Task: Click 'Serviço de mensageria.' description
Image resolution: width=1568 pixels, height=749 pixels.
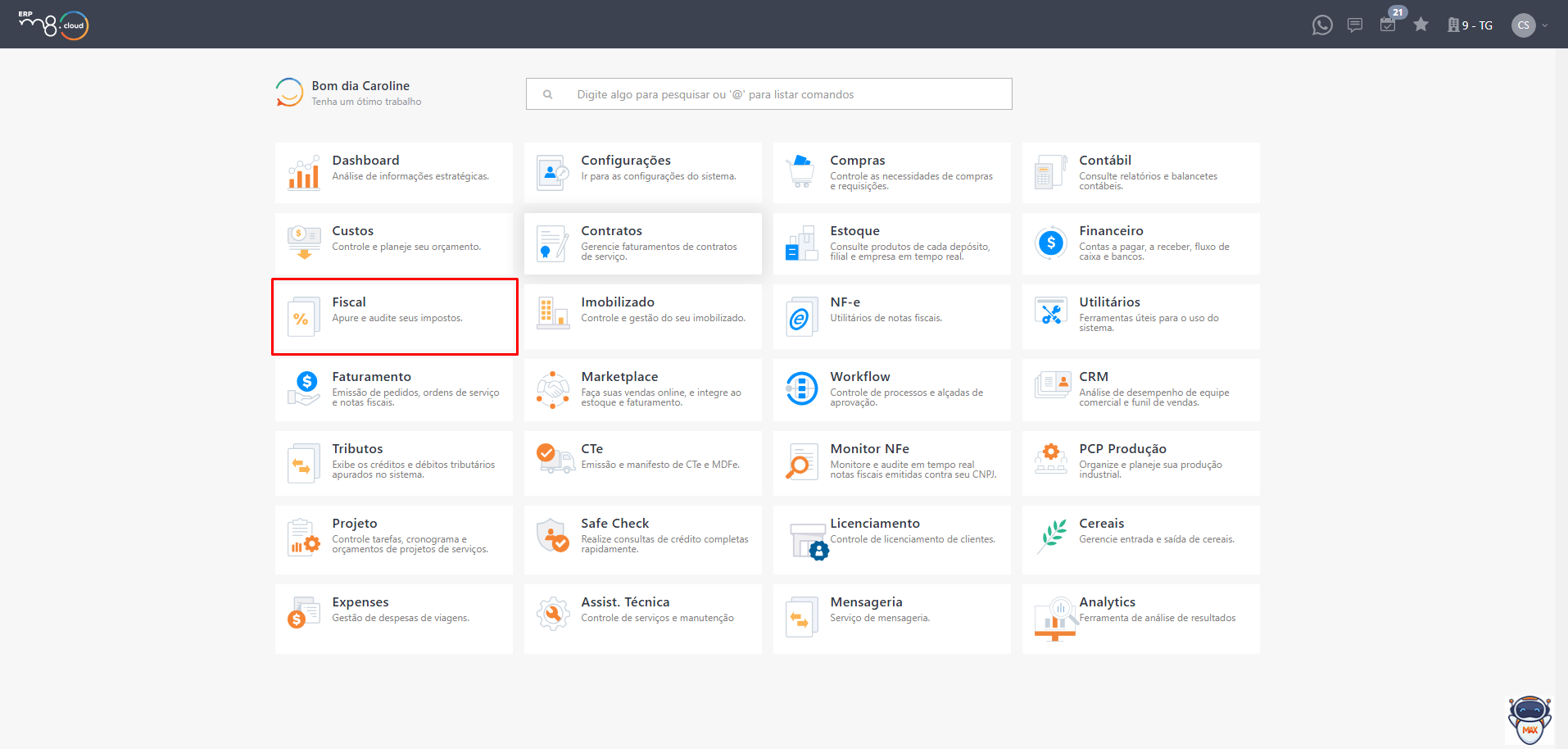Action: tap(880, 618)
